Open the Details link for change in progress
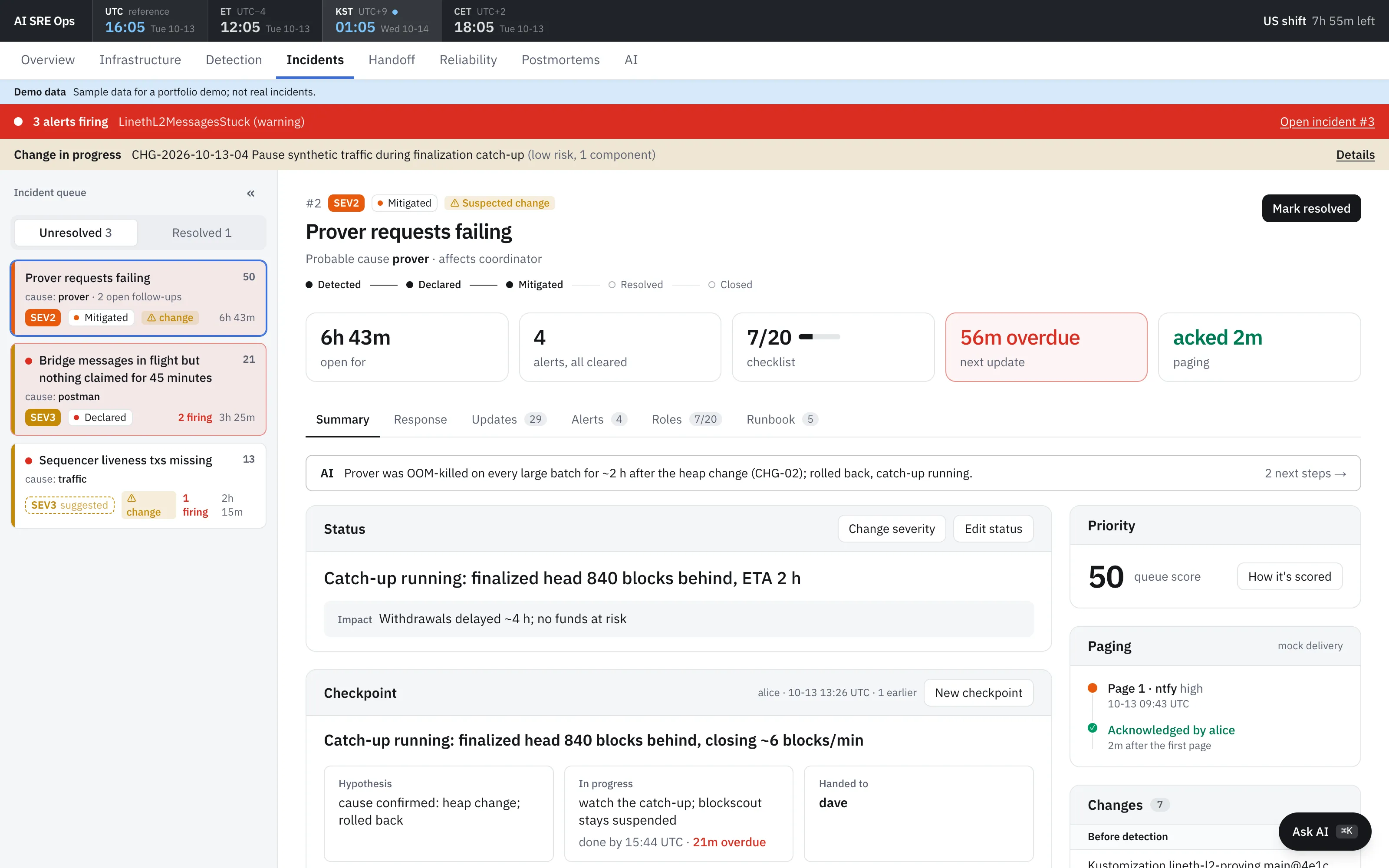1389x868 pixels. pyautogui.click(x=1355, y=155)
